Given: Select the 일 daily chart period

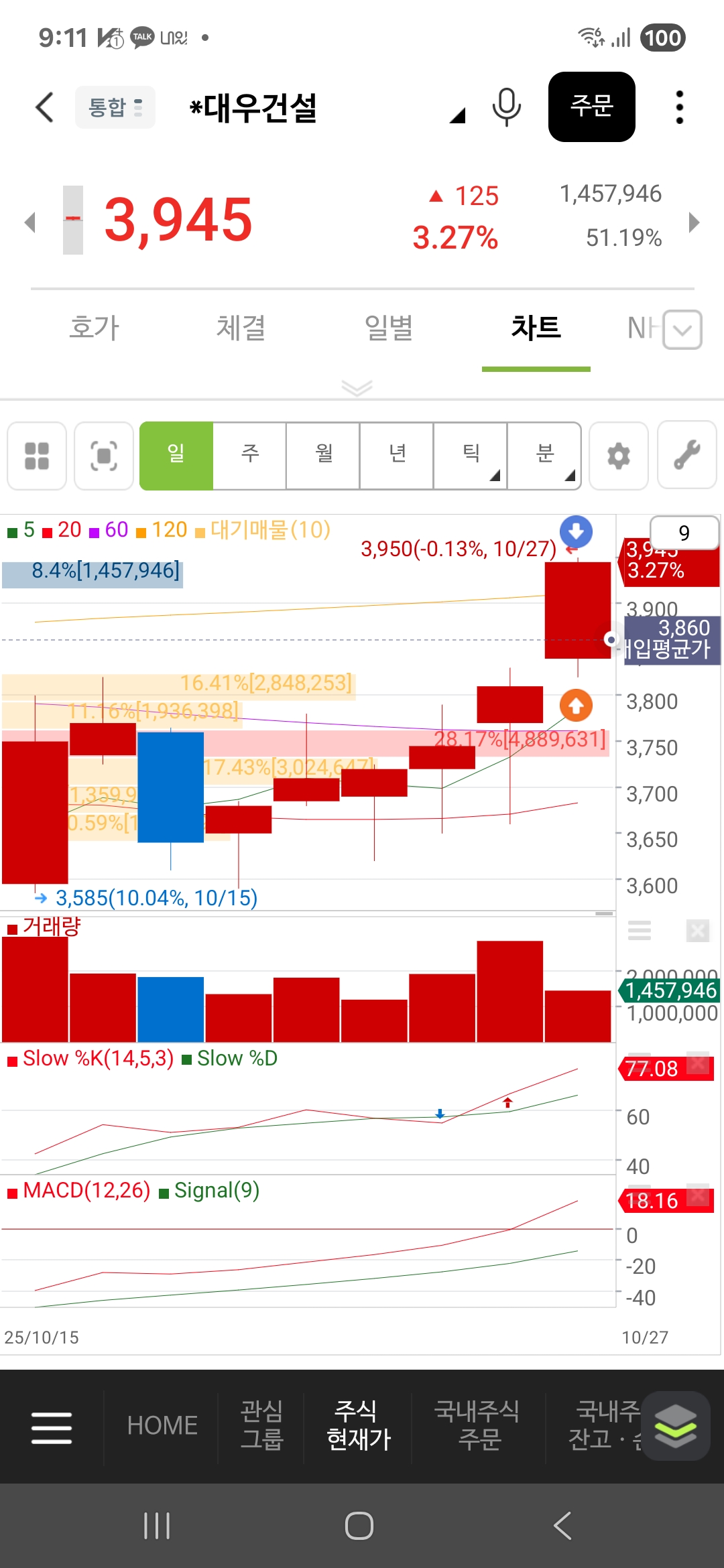Looking at the screenshot, I should [x=176, y=456].
